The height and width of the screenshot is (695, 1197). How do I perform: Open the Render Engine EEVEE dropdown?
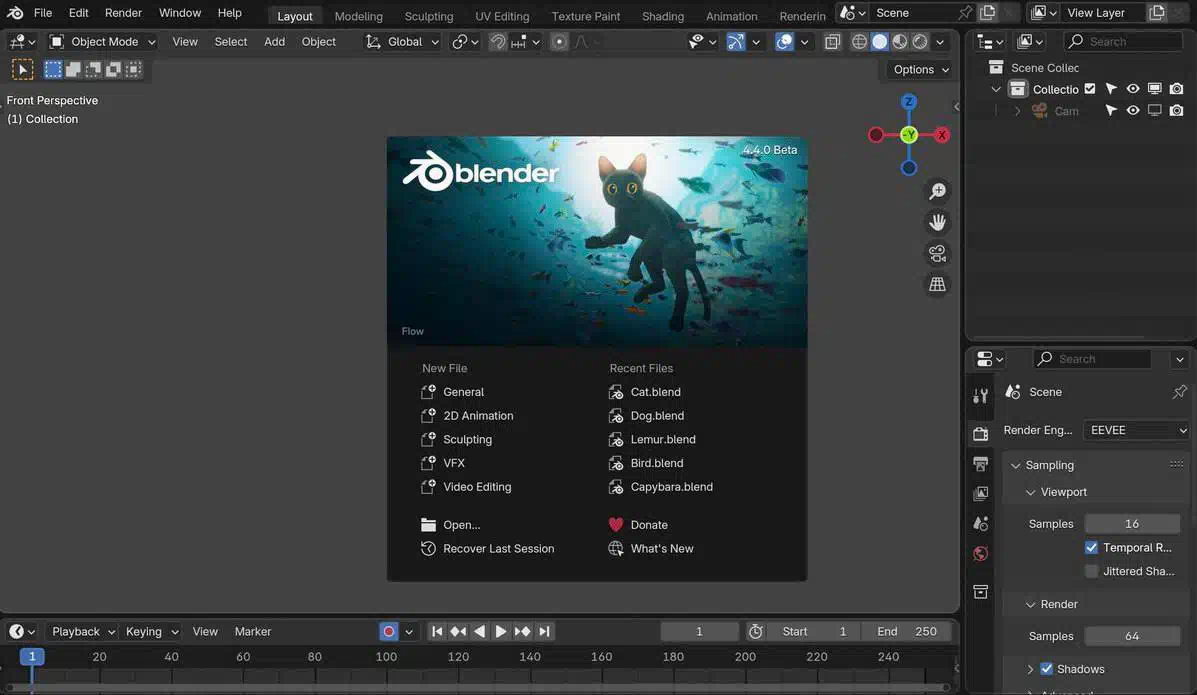(1137, 430)
